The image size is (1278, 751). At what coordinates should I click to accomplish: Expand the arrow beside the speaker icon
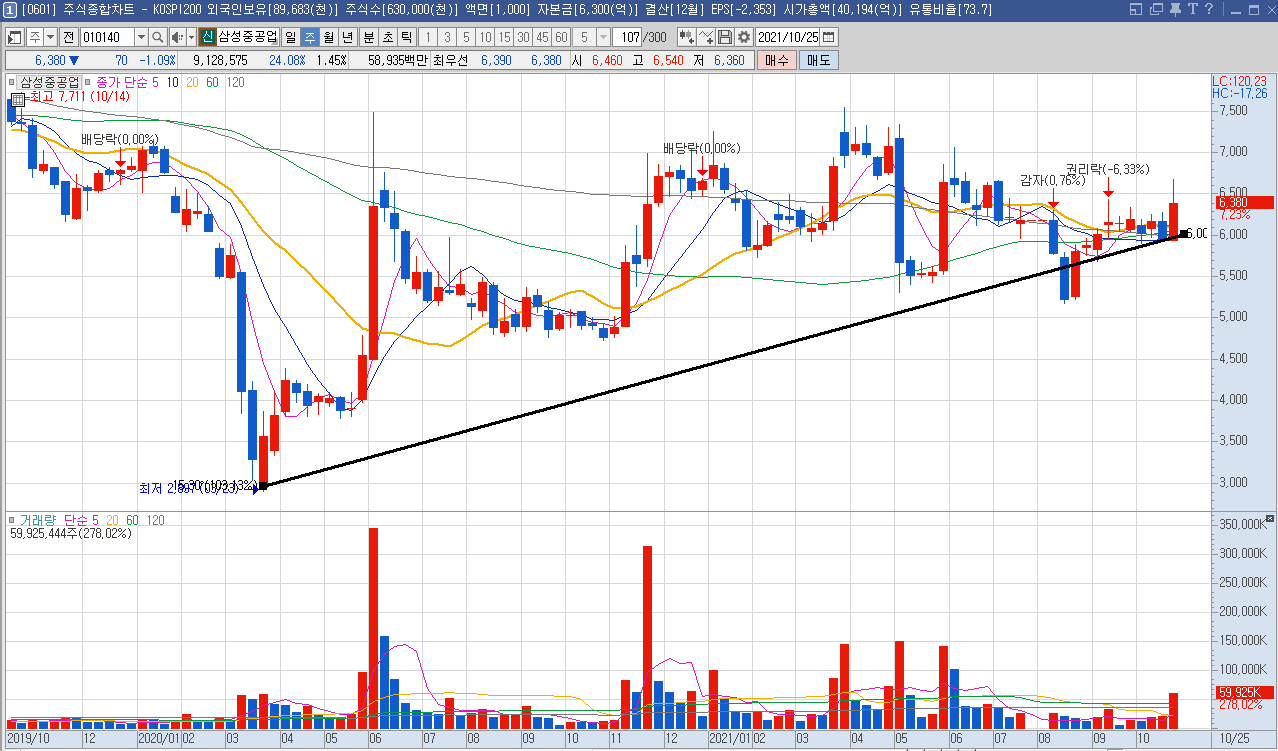[191, 37]
